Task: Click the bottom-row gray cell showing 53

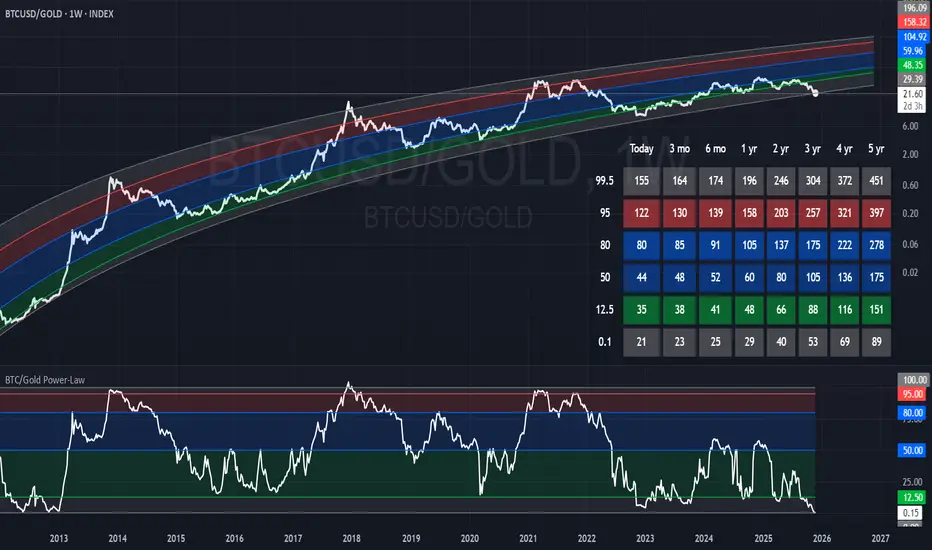Action: [x=813, y=342]
